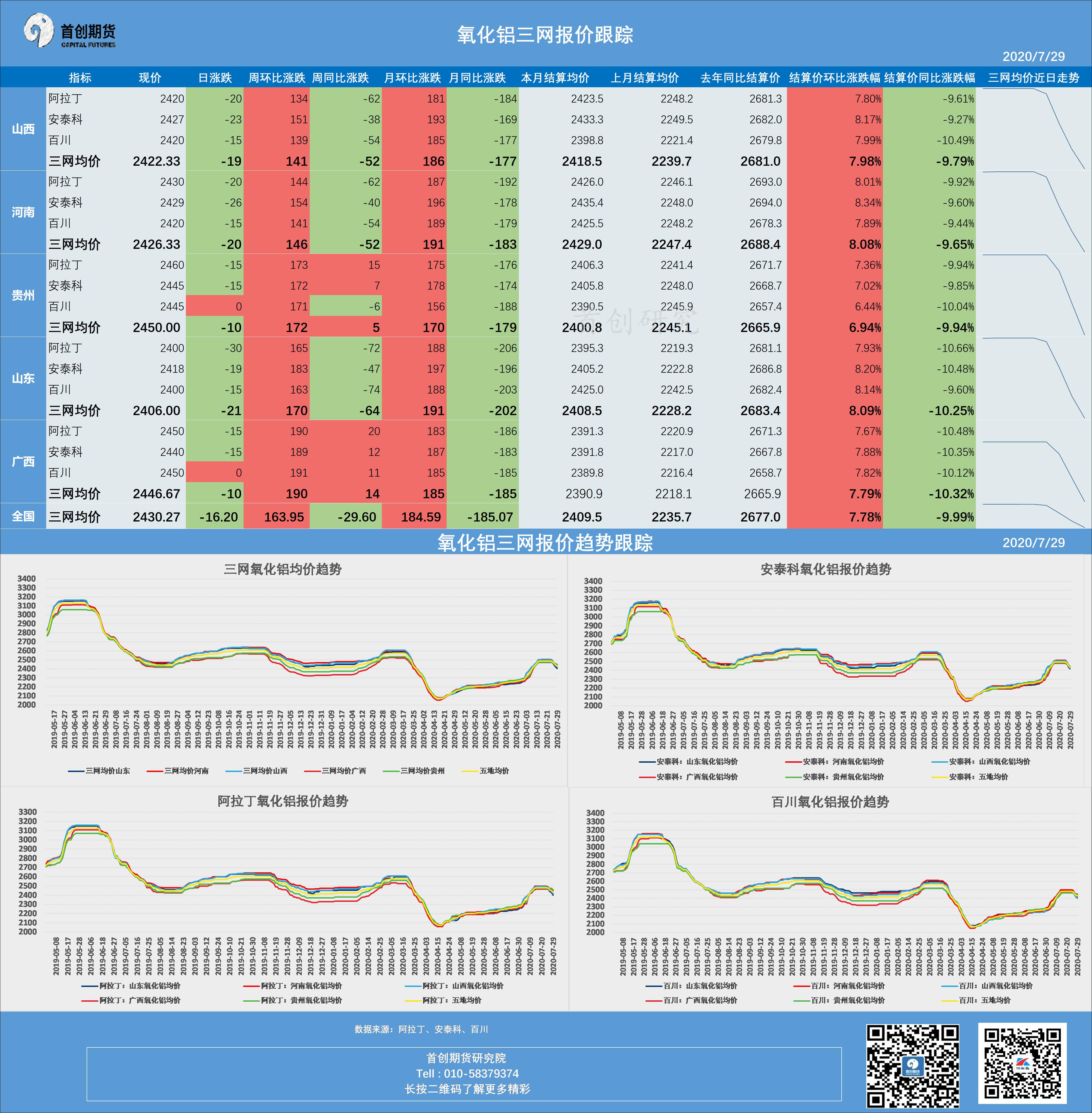Click the 现价 column header

point(150,77)
